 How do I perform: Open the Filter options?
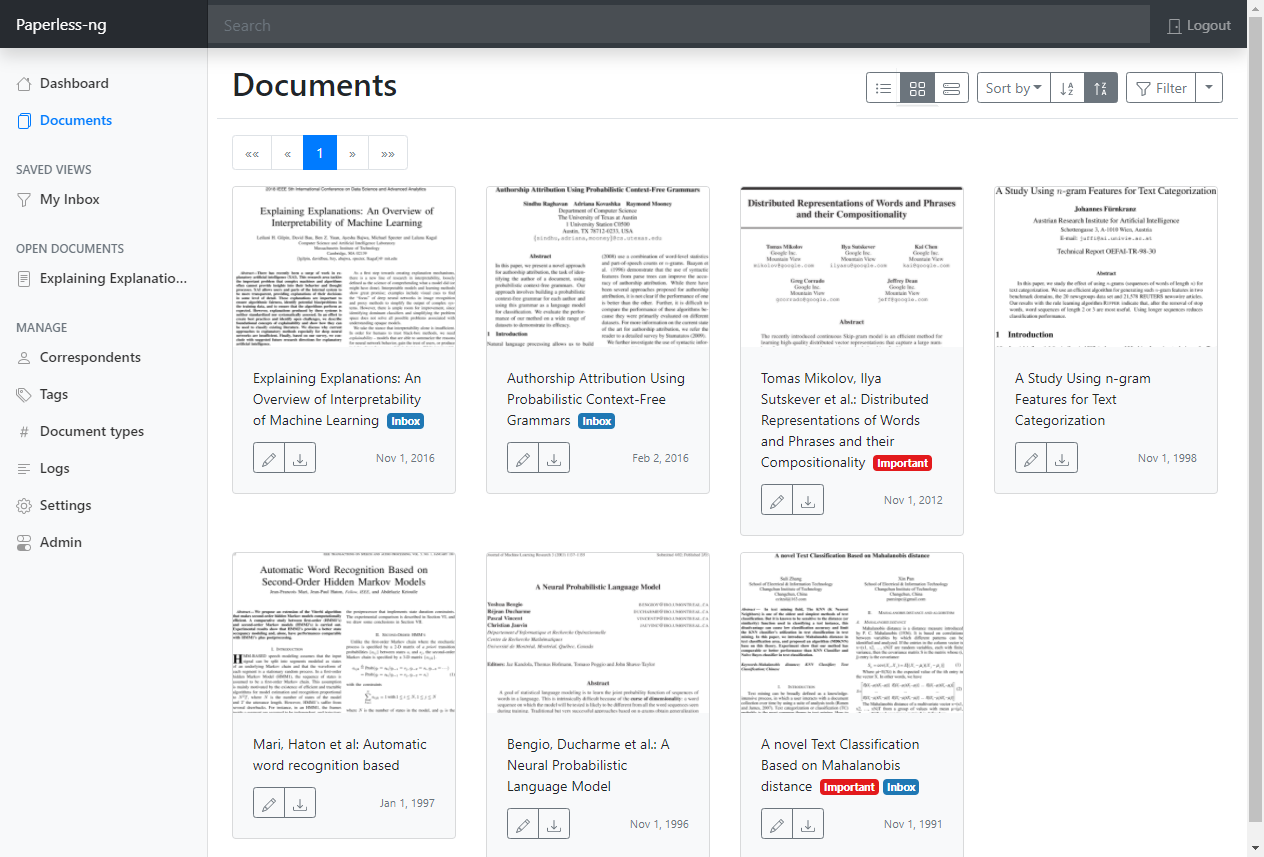coord(1161,88)
